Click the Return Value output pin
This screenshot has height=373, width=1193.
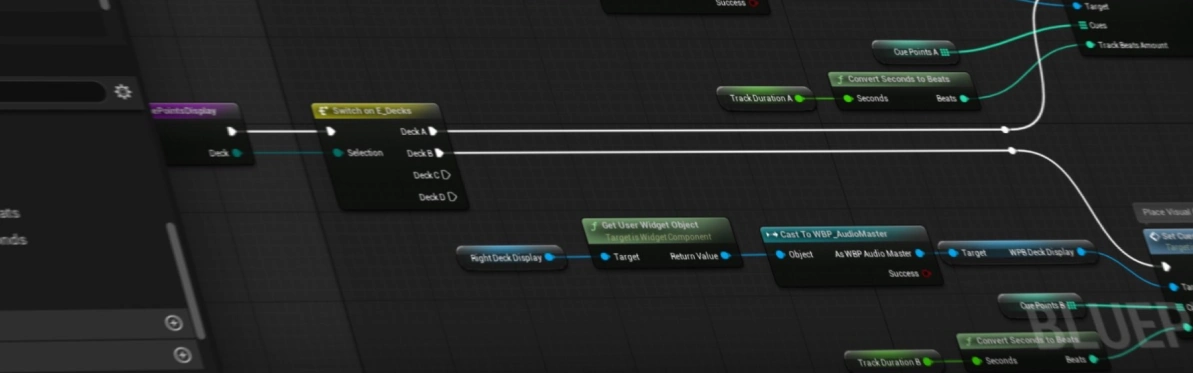[725, 256]
